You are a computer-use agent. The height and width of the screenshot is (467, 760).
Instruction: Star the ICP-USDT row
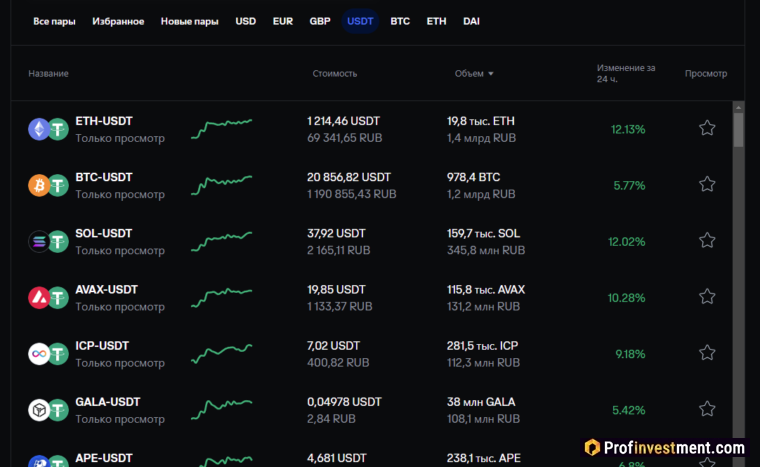tap(707, 352)
